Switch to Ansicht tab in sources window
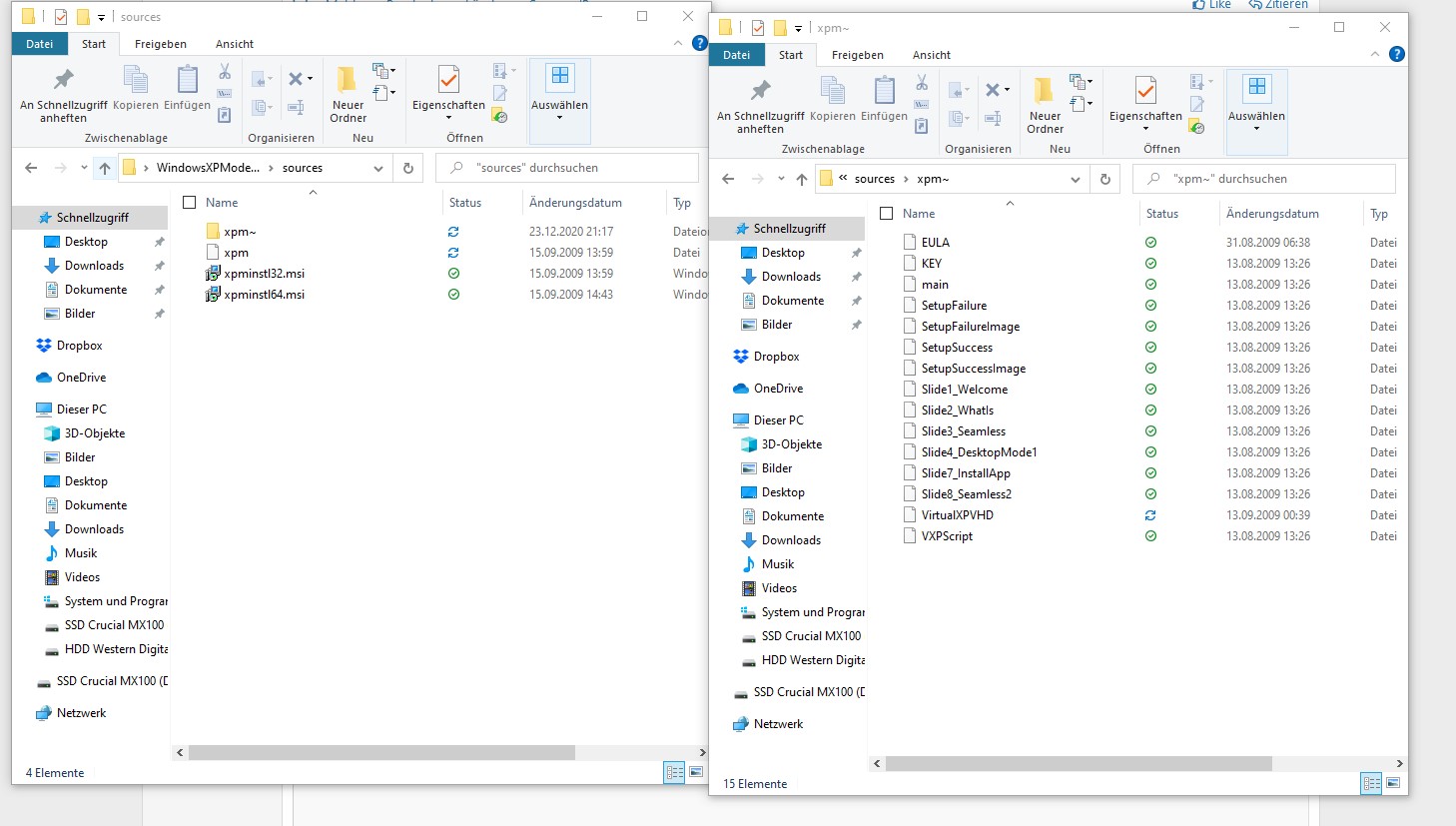 (235, 44)
